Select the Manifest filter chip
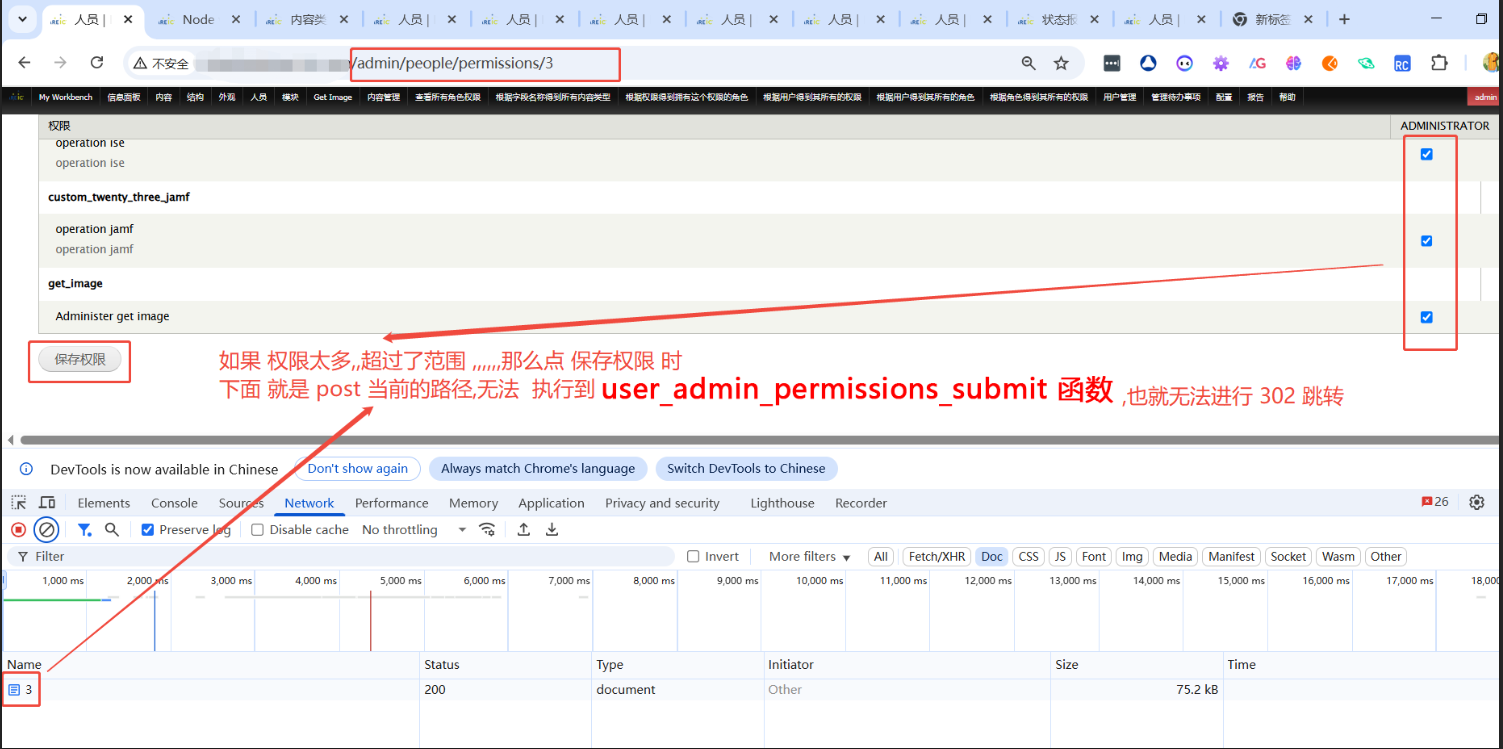The image size is (1503, 749). [1231, 557]
